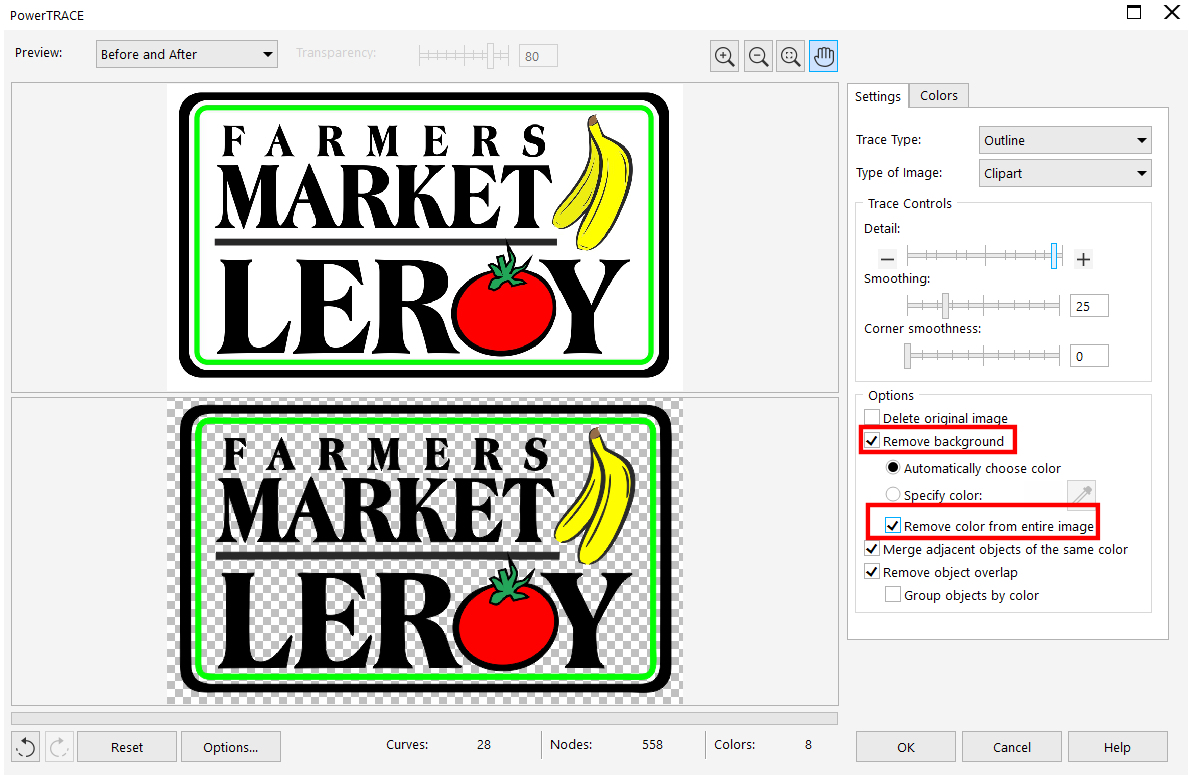Click the Reset button

point(126,746)
